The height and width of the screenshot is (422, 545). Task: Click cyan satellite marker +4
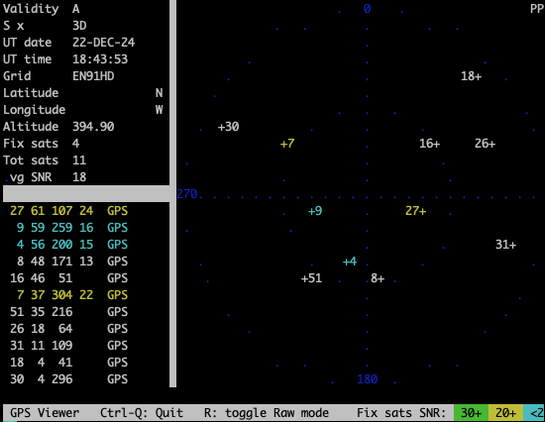[350, 261]
